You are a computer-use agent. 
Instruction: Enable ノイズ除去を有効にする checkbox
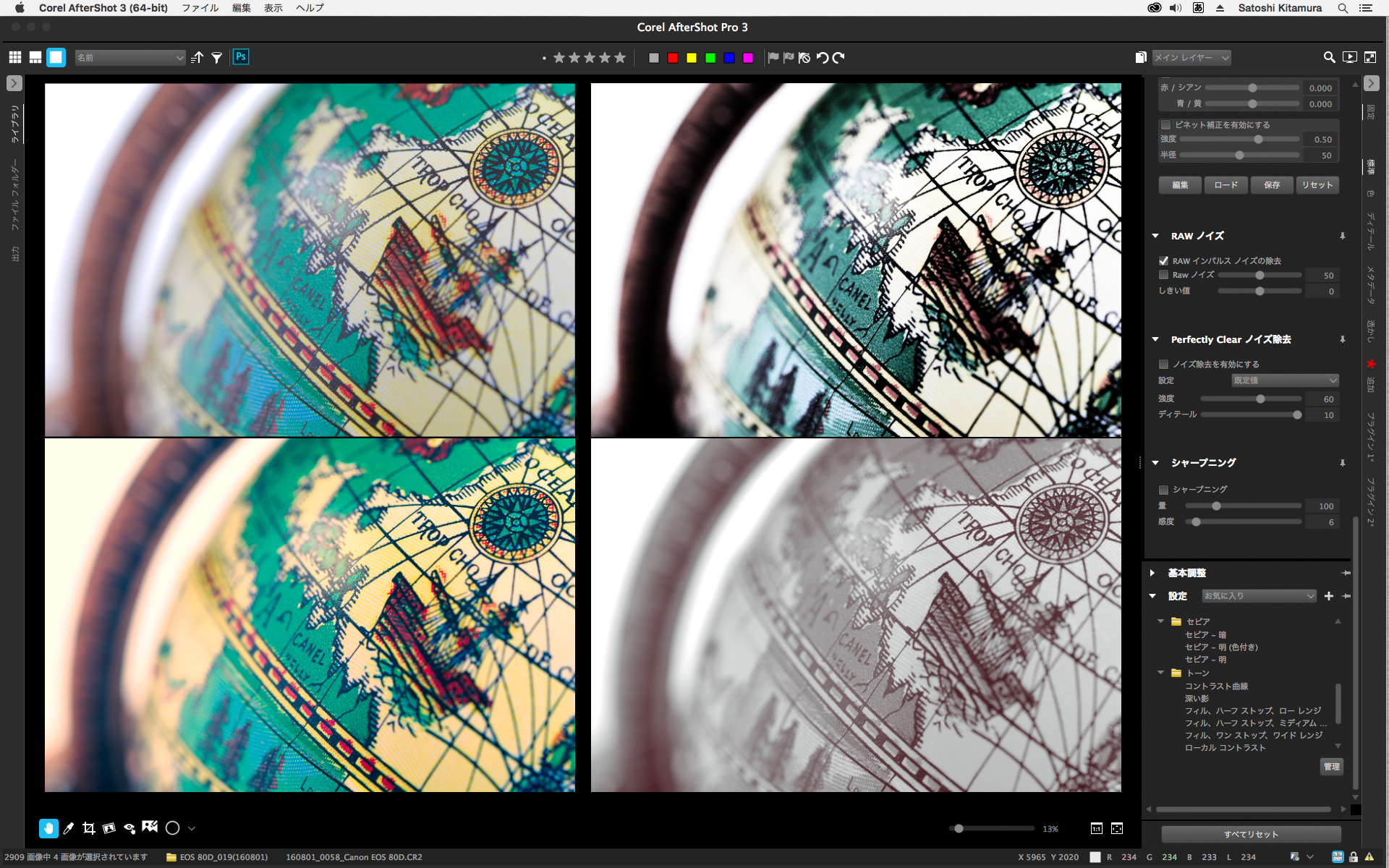pyautogui.click(x=1163, y=365)
